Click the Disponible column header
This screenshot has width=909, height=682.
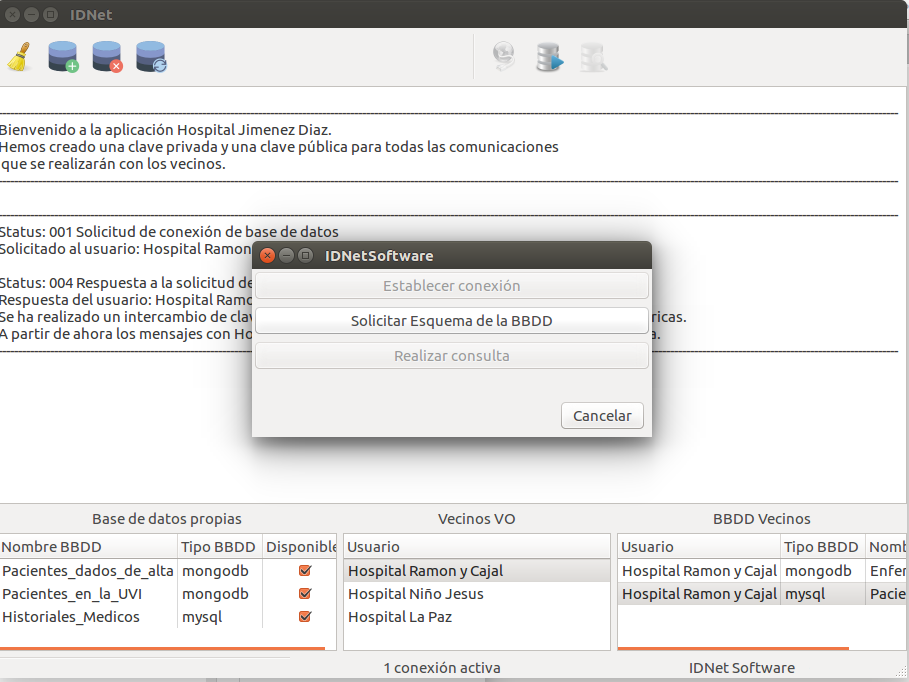click(x=300, y=547)
